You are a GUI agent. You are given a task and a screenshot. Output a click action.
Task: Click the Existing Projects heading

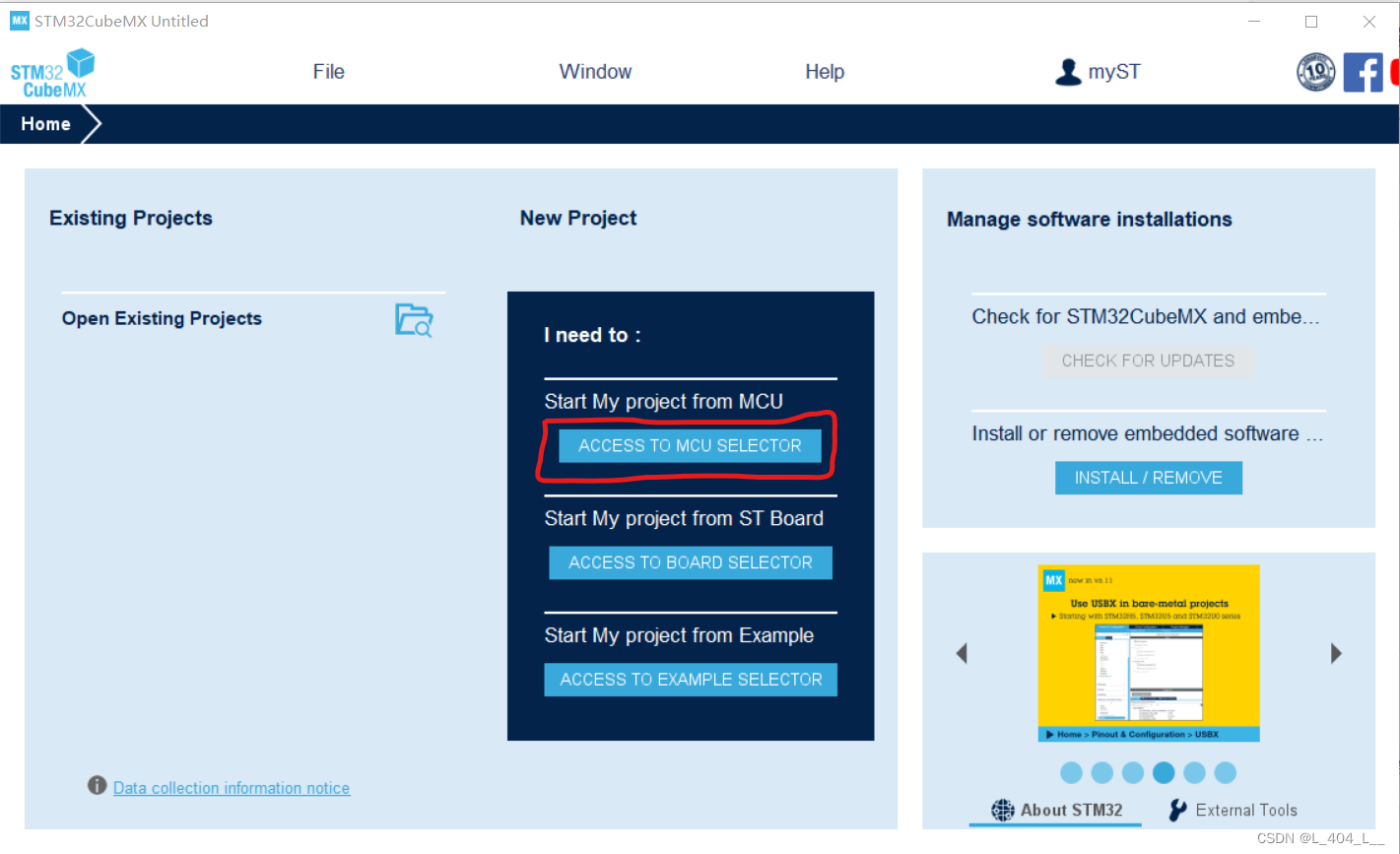(131, 219)
